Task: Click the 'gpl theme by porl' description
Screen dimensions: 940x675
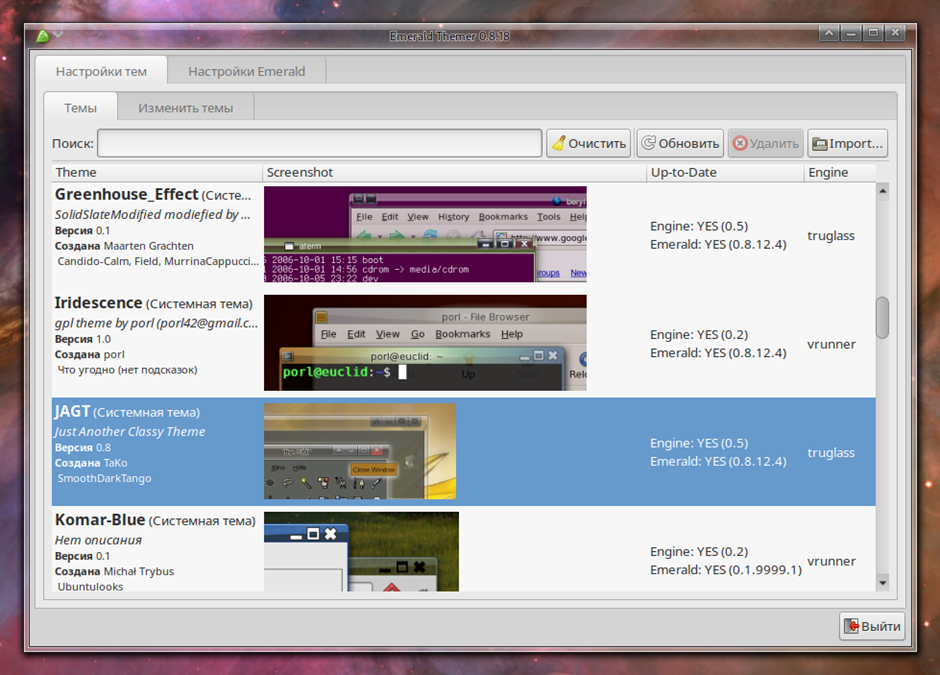Action: click(156, 323)
